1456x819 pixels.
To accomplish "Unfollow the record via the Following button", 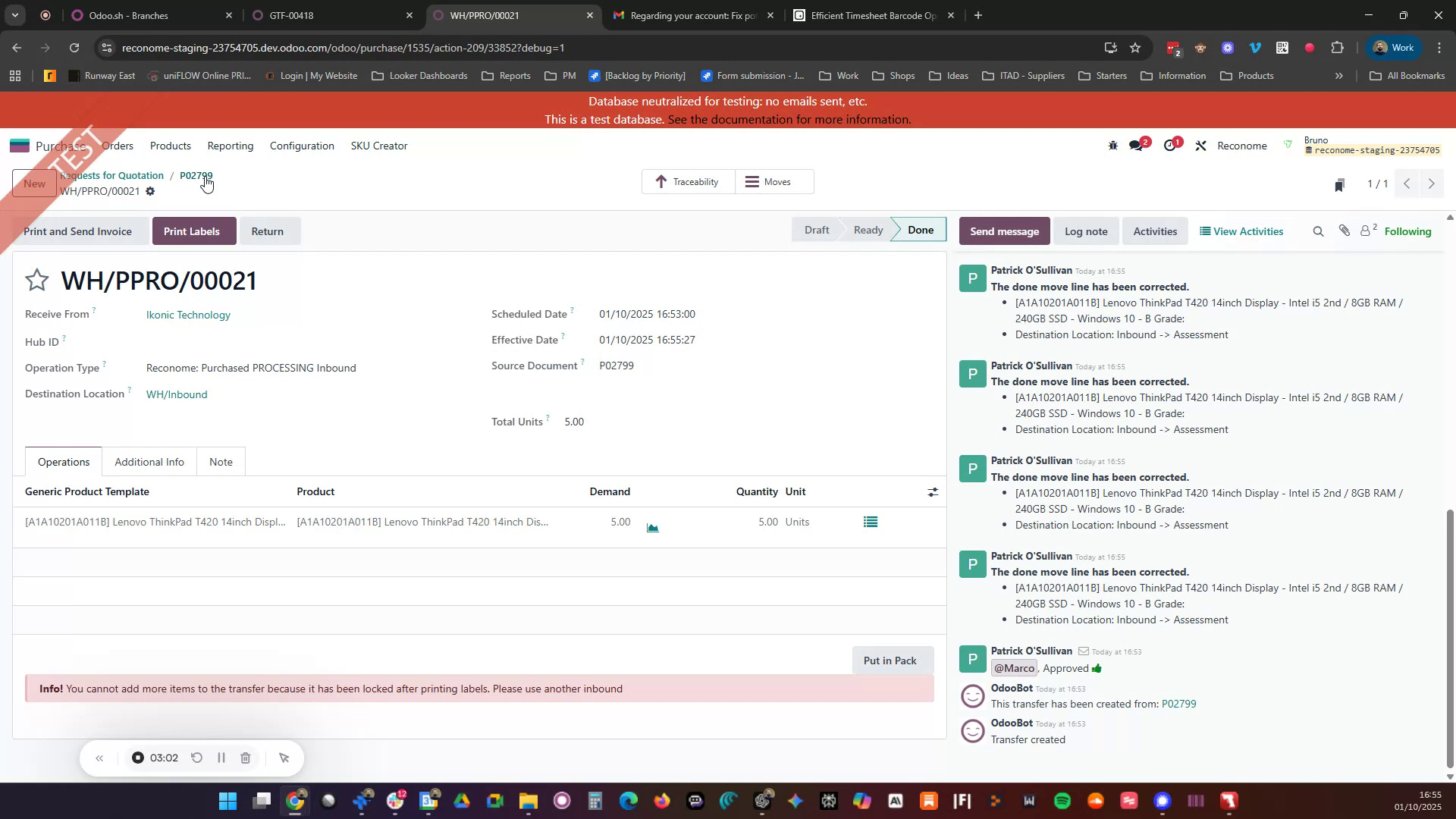I will click(x=1407, y=231).
